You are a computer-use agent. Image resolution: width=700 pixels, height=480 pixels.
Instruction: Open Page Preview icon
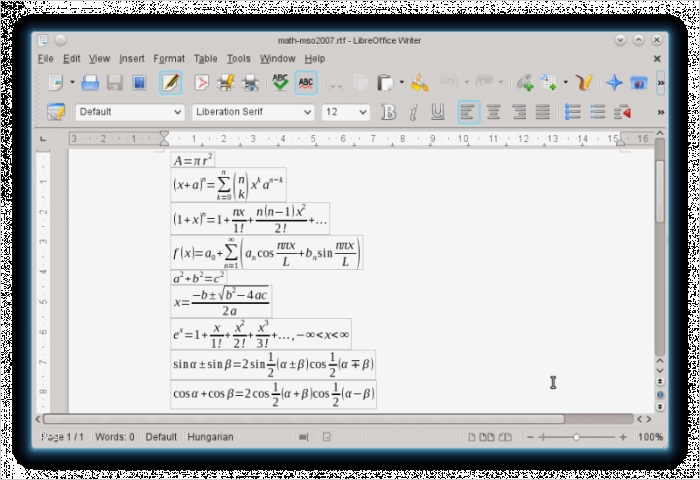click(250, 83)
